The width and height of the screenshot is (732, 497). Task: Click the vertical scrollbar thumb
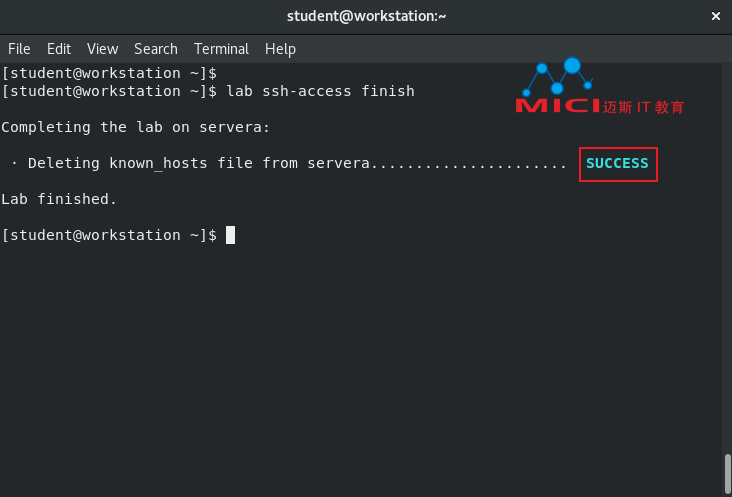(x=727, y=473)
